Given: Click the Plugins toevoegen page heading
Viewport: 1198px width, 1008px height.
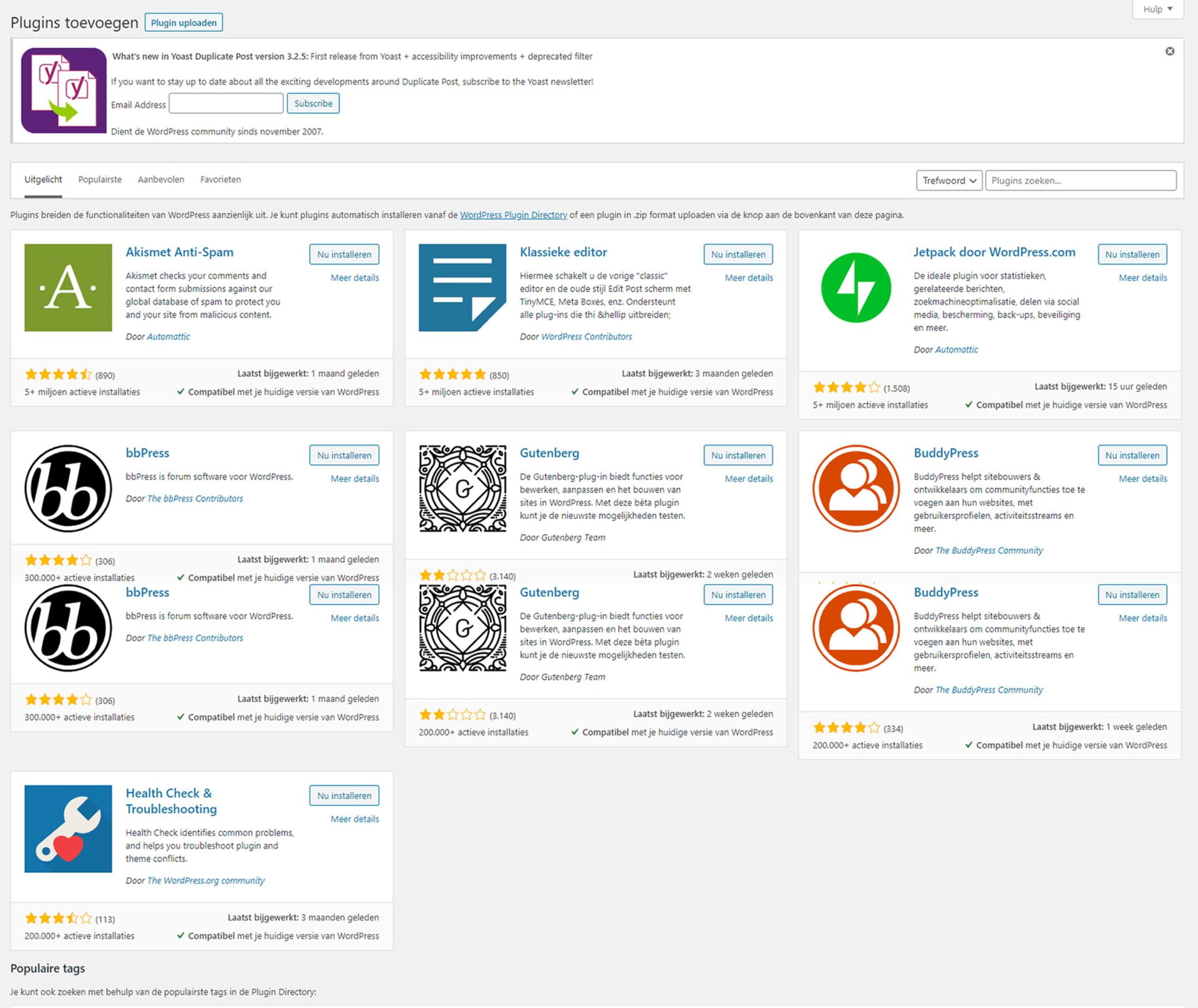Looking at the screenshot, I should coord(74,22).
